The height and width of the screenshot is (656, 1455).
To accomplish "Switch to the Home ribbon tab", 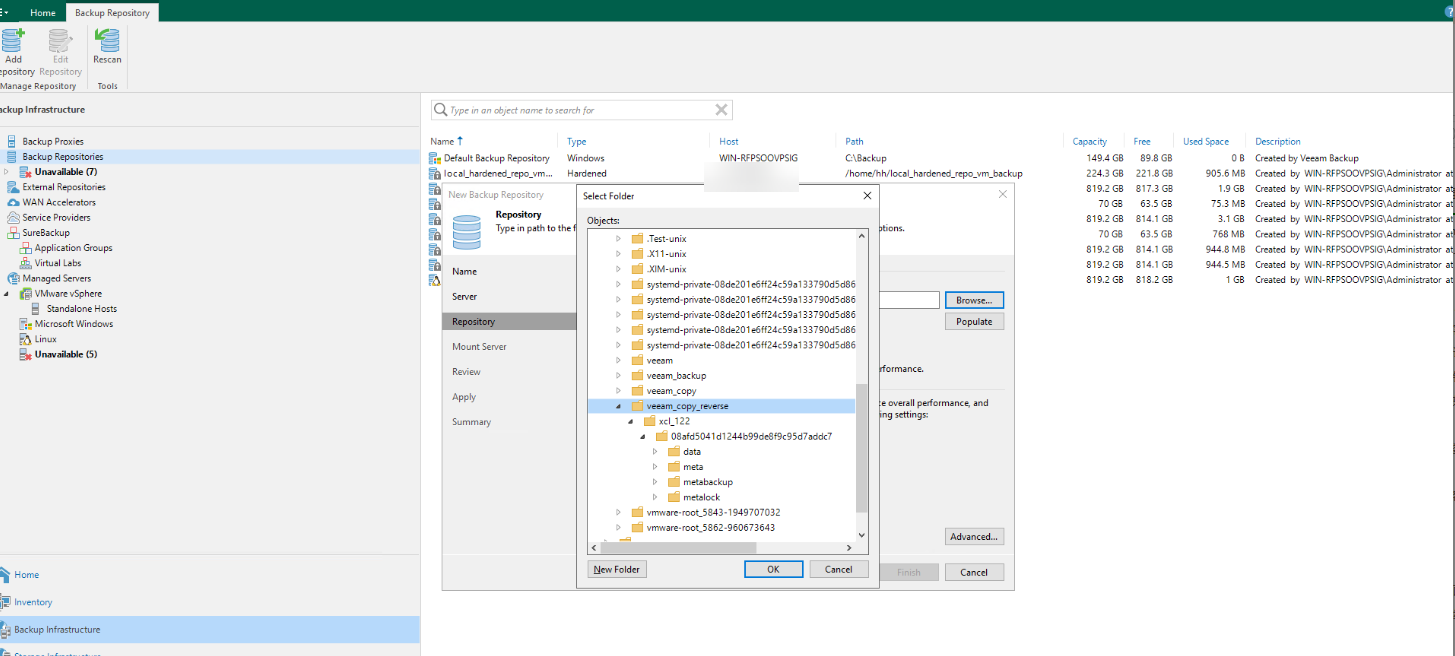I will coord(43,13).
